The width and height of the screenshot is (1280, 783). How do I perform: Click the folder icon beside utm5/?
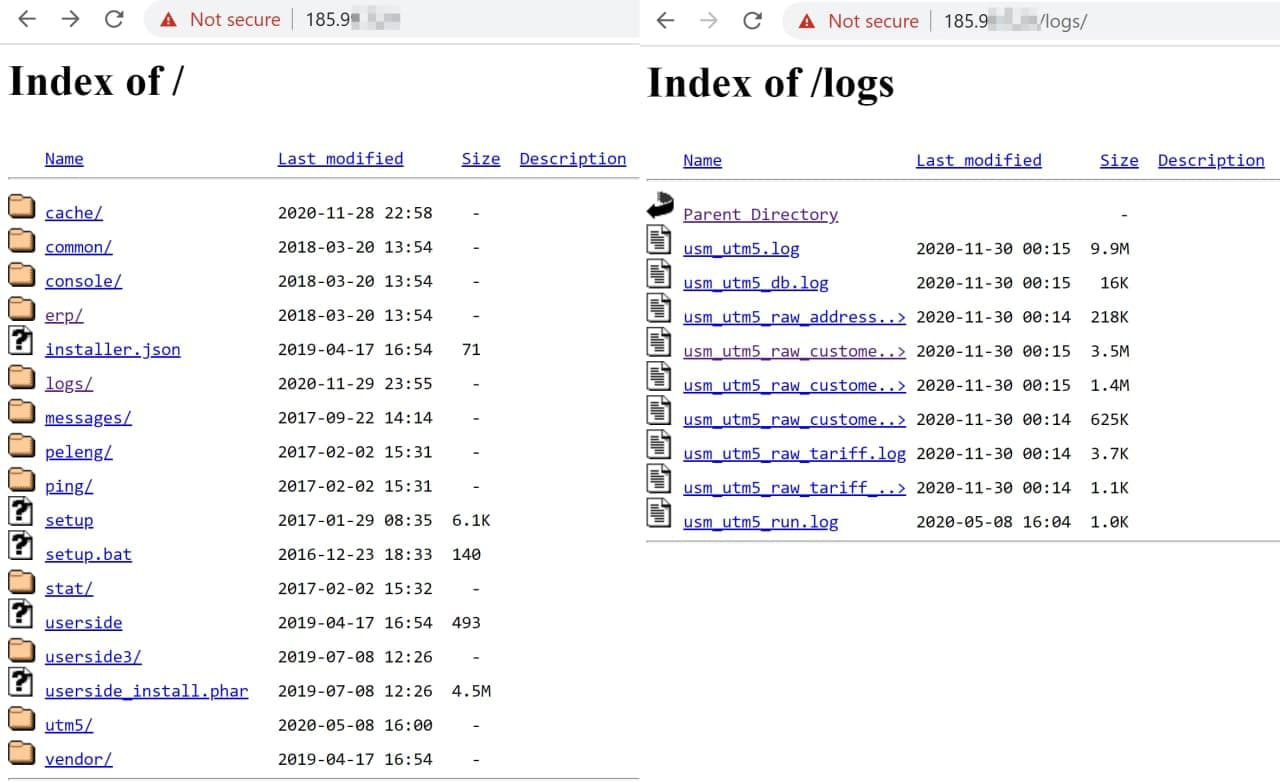(x=21, y=719)
